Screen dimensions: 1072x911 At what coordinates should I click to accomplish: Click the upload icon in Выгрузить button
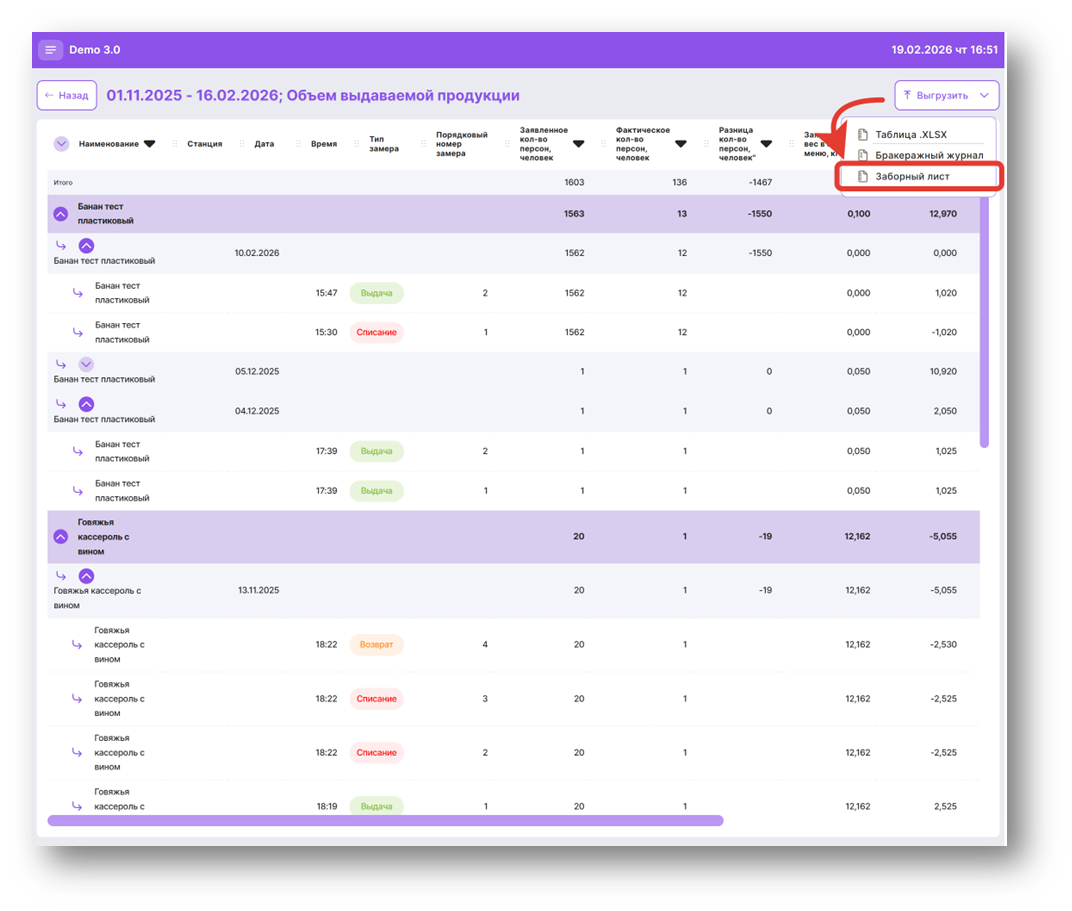click(x=907, y=95)
